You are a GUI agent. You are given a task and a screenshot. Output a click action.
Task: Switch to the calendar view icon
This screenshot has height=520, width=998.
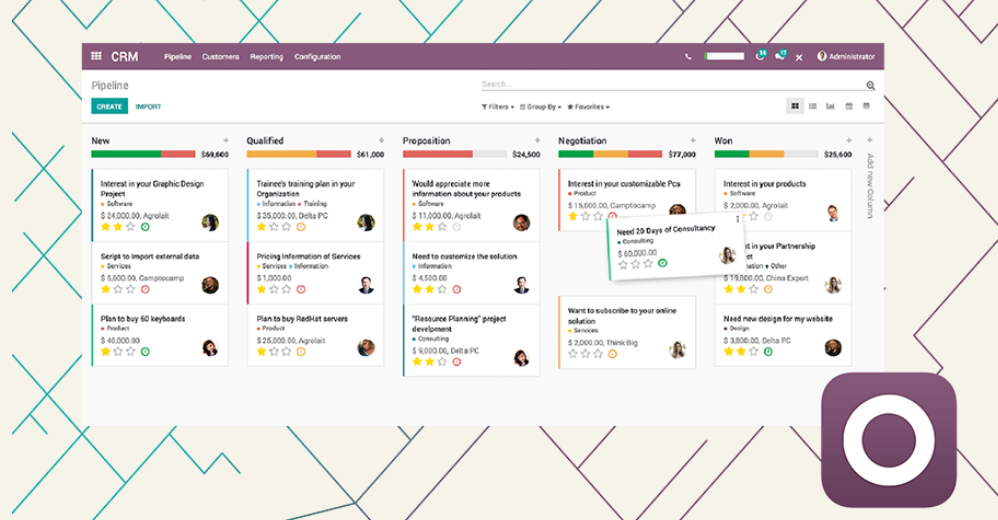848,106
